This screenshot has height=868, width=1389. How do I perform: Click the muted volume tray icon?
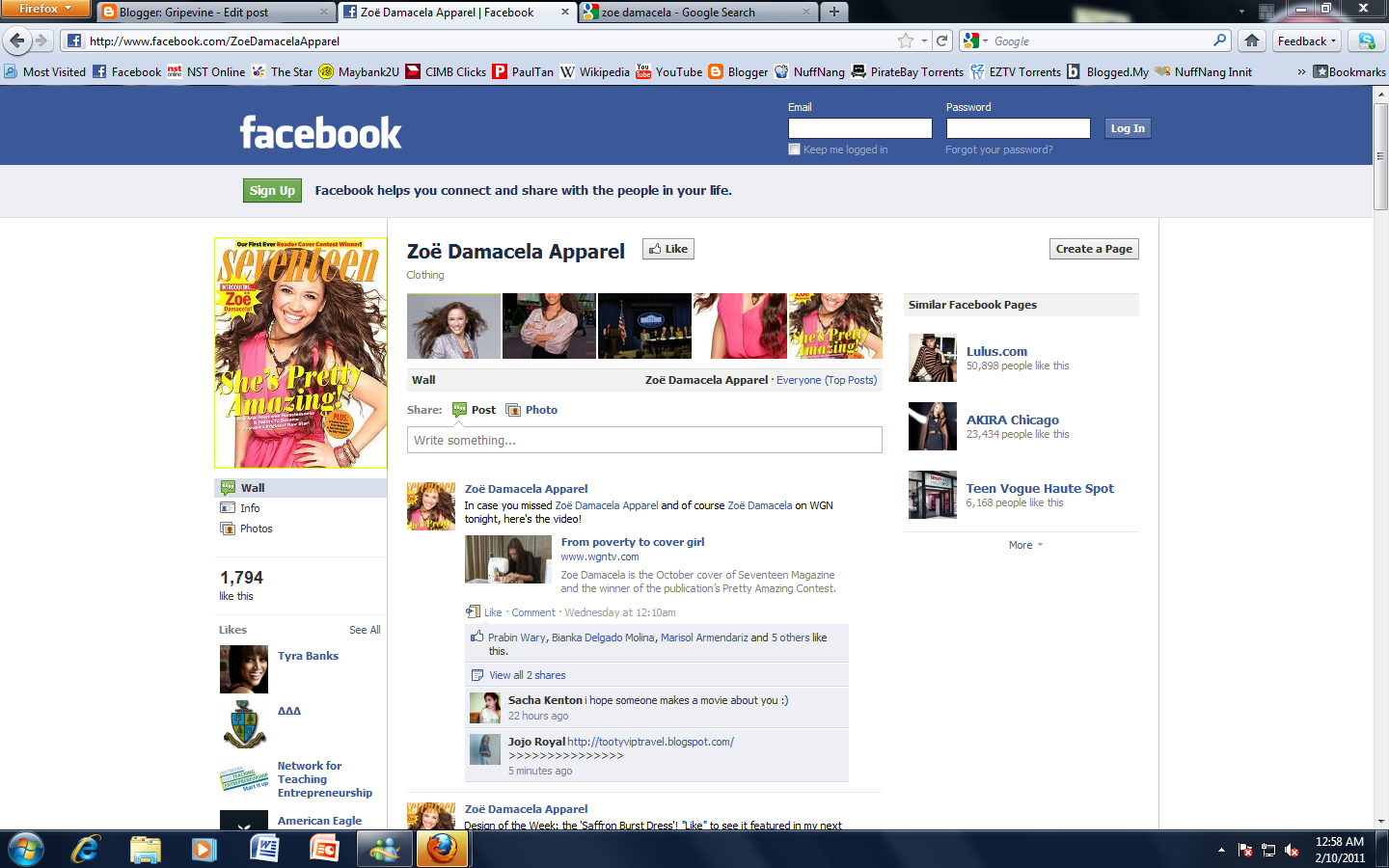[x=1292, y=850]
